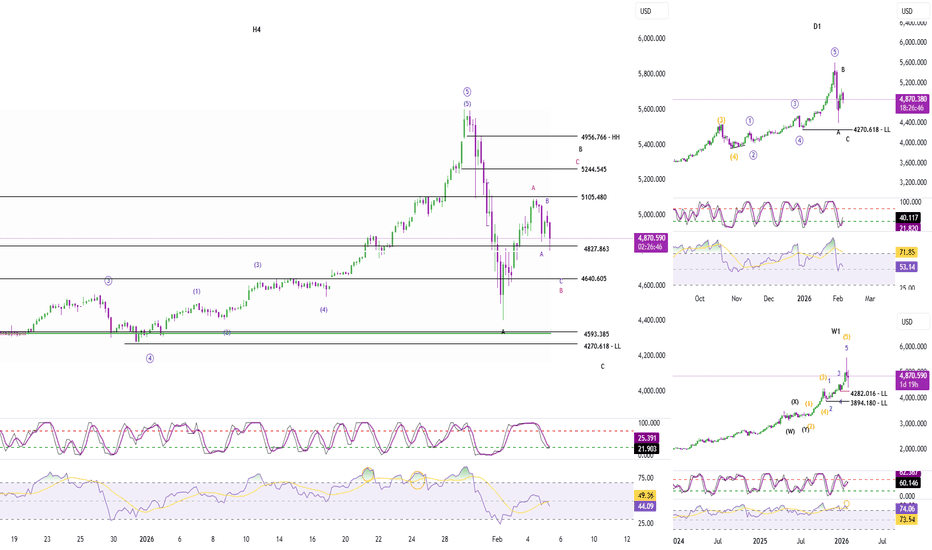Select the 4270.618 - LL label on D1 chart

click(x=872, y=130)
